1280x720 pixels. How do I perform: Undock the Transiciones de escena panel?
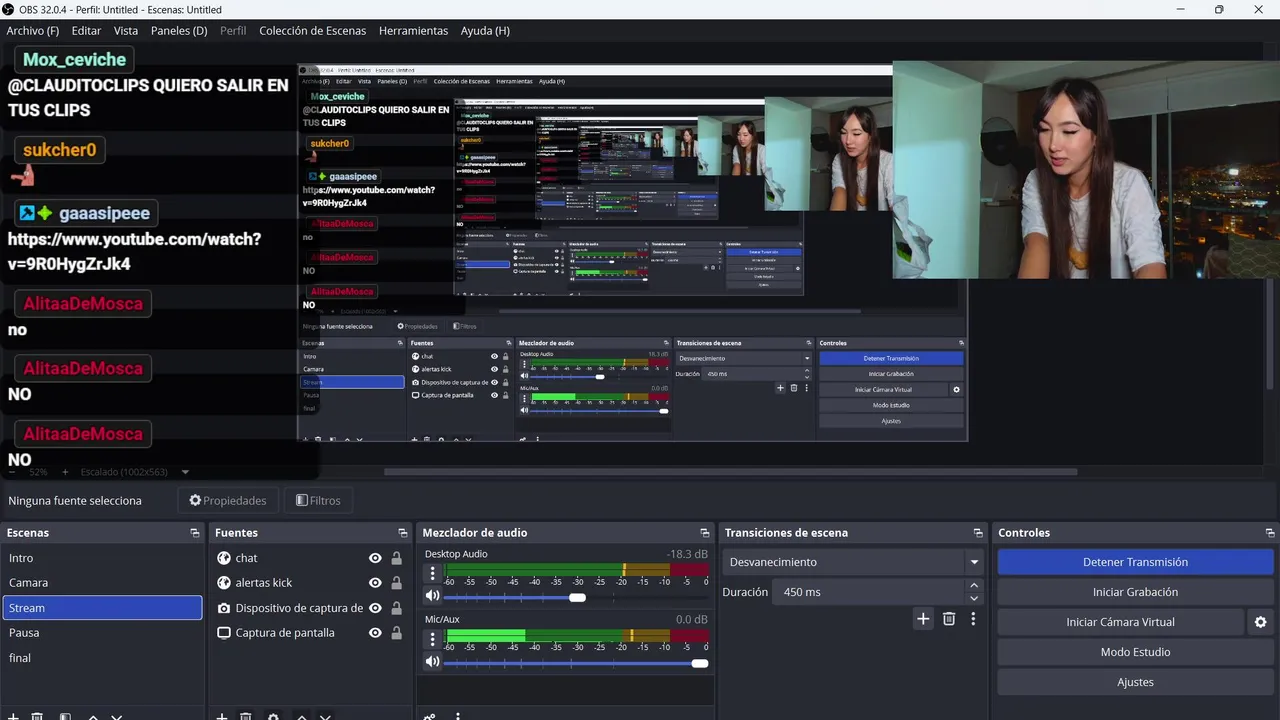978,533
